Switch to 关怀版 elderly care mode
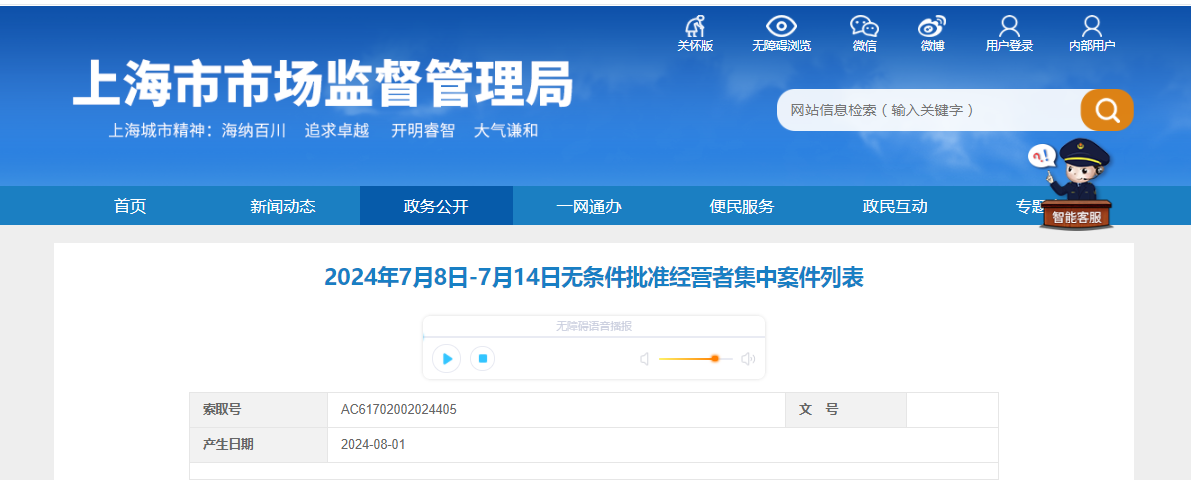 coord(695,27)
